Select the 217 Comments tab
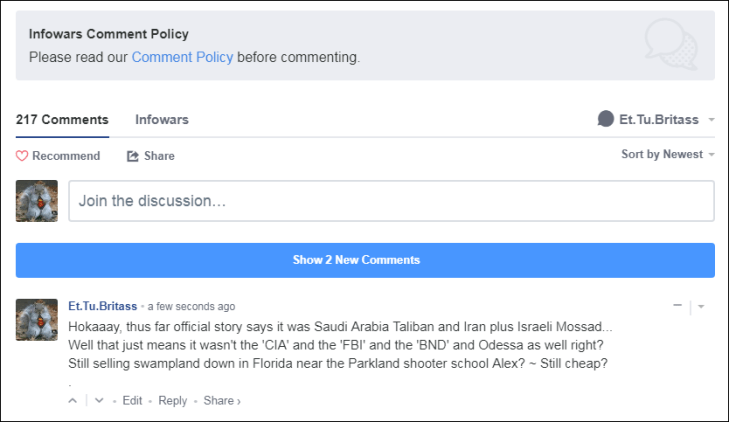 coord(62,120)
